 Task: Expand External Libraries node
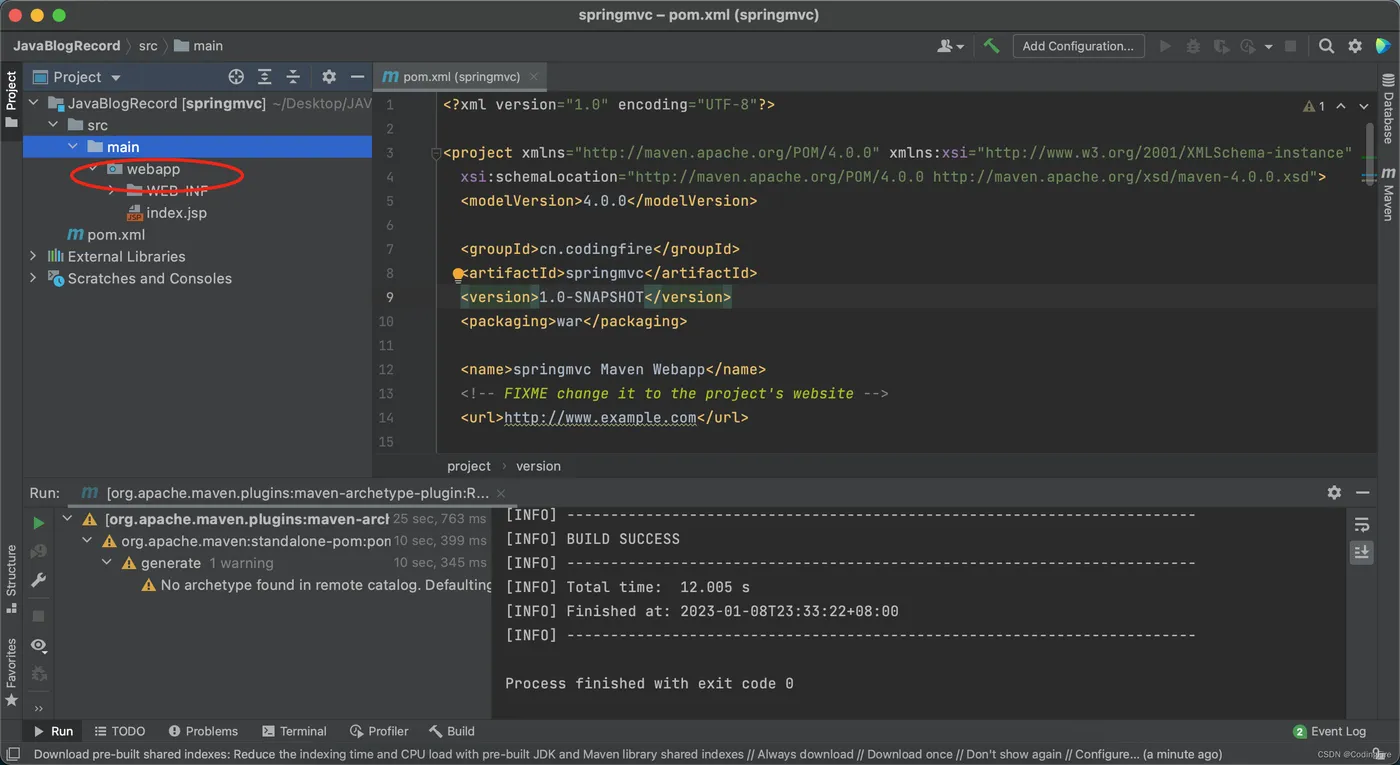pyautogui.click(x=33, y=256)
